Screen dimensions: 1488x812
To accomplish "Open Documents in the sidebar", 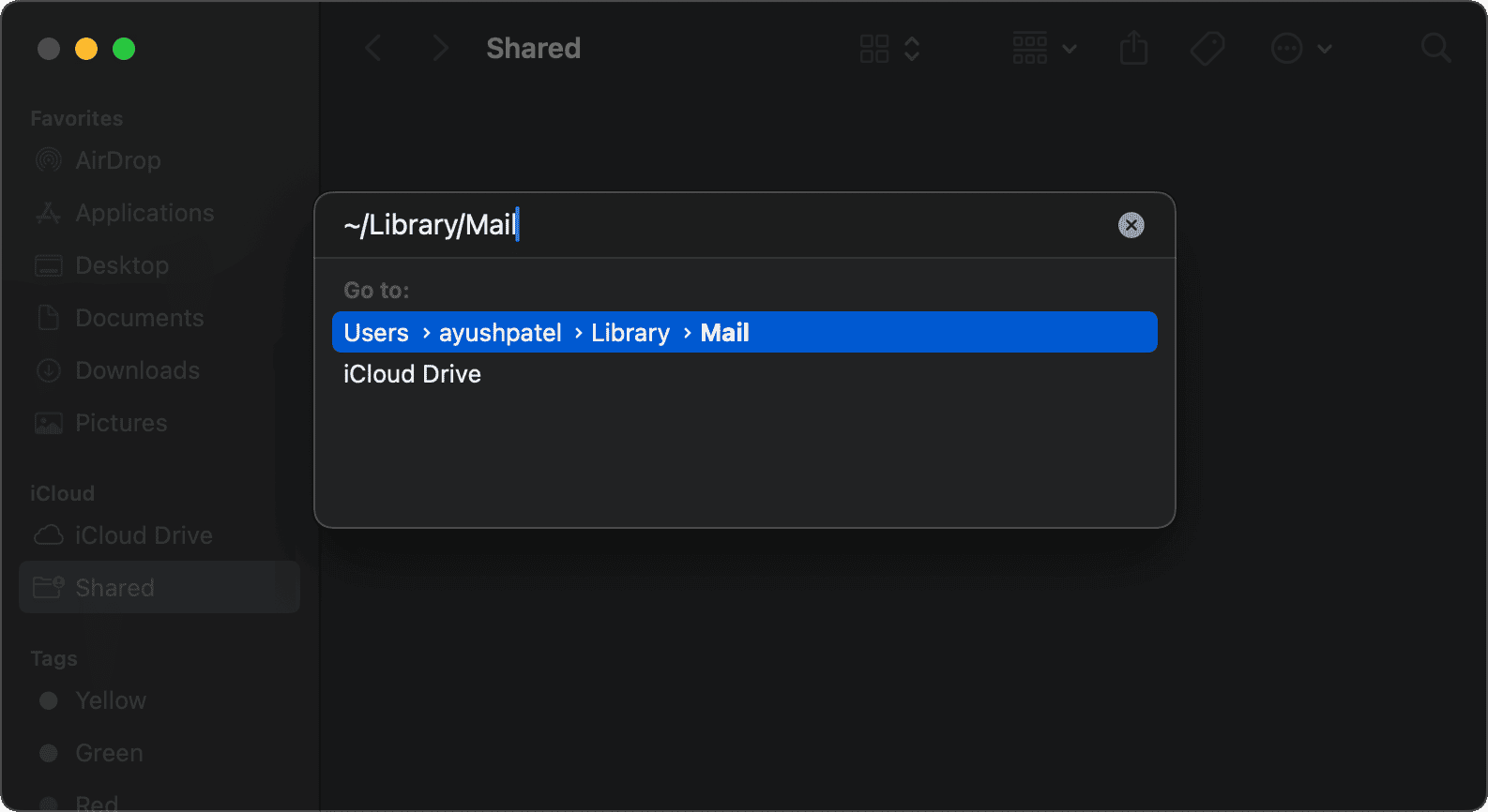I will (x=139, y=318).
